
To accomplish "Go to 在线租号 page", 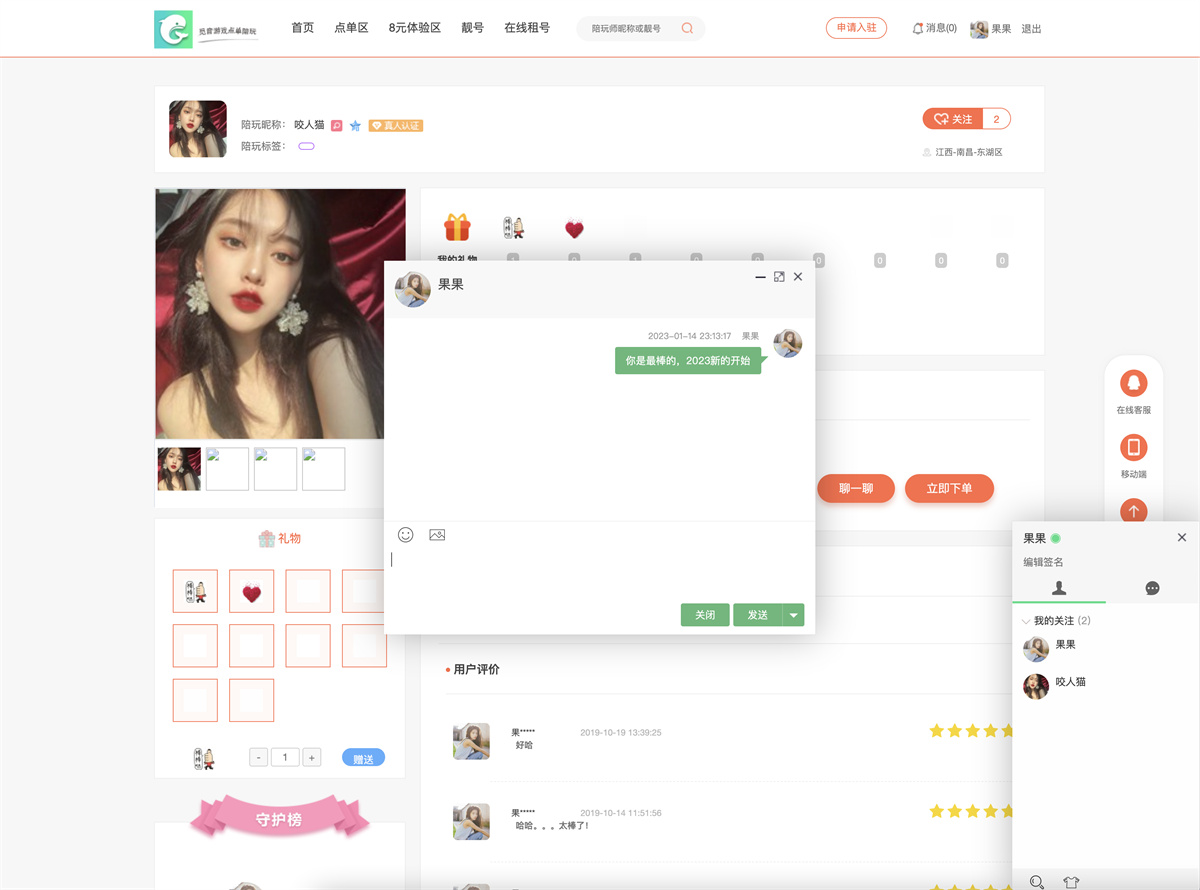I will tap(527, 28).
